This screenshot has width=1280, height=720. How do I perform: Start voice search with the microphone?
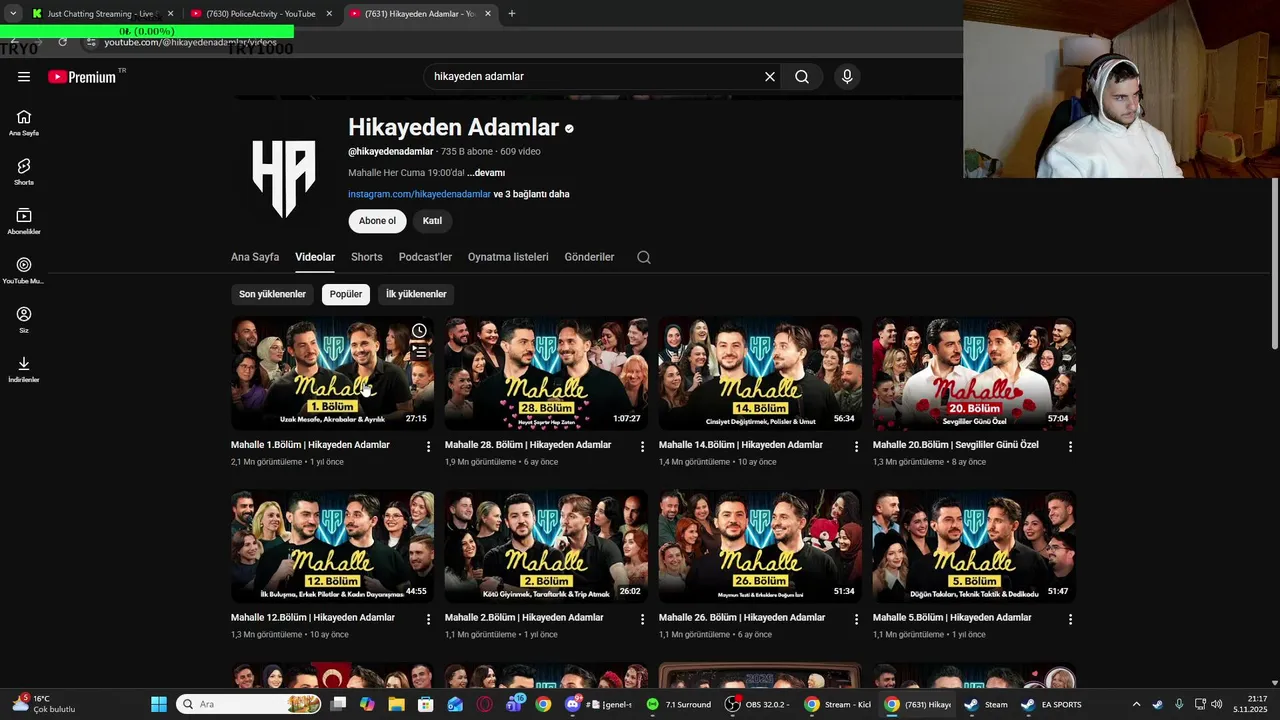[x=847, y=77]
